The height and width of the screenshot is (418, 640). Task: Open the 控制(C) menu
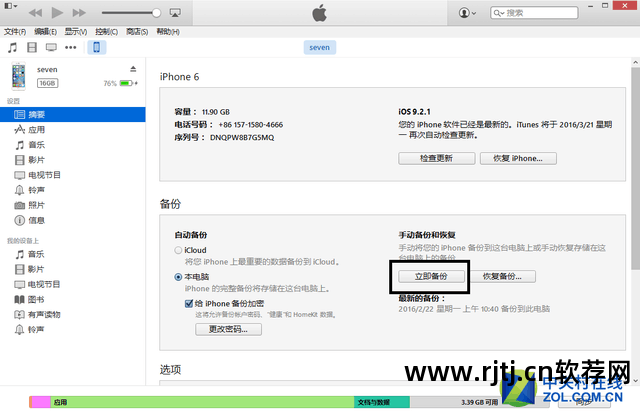point(107,31)
